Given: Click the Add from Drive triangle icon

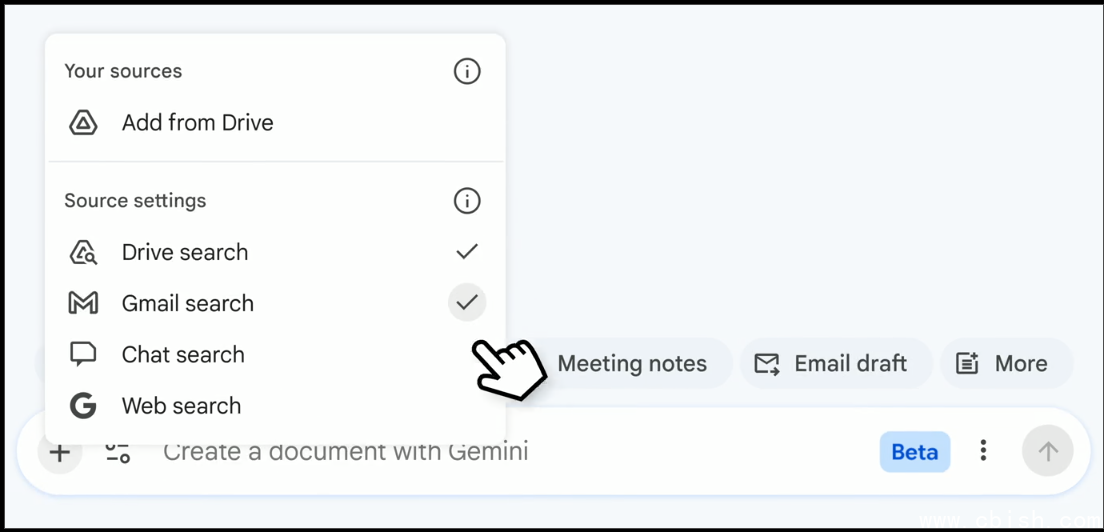Looking at the screenshot, I should [83, 123].
